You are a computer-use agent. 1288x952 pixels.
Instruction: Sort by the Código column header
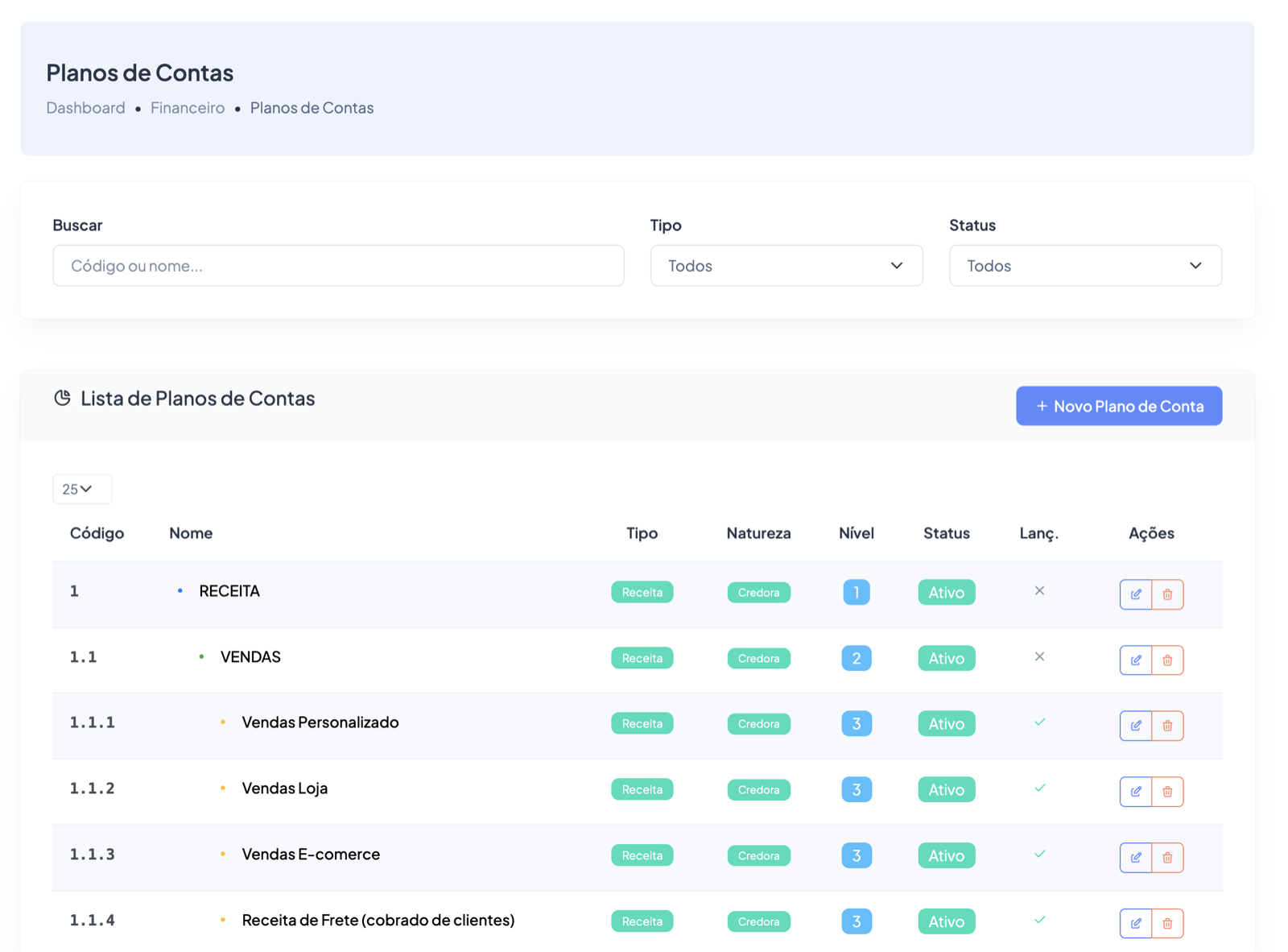(97, 533)
